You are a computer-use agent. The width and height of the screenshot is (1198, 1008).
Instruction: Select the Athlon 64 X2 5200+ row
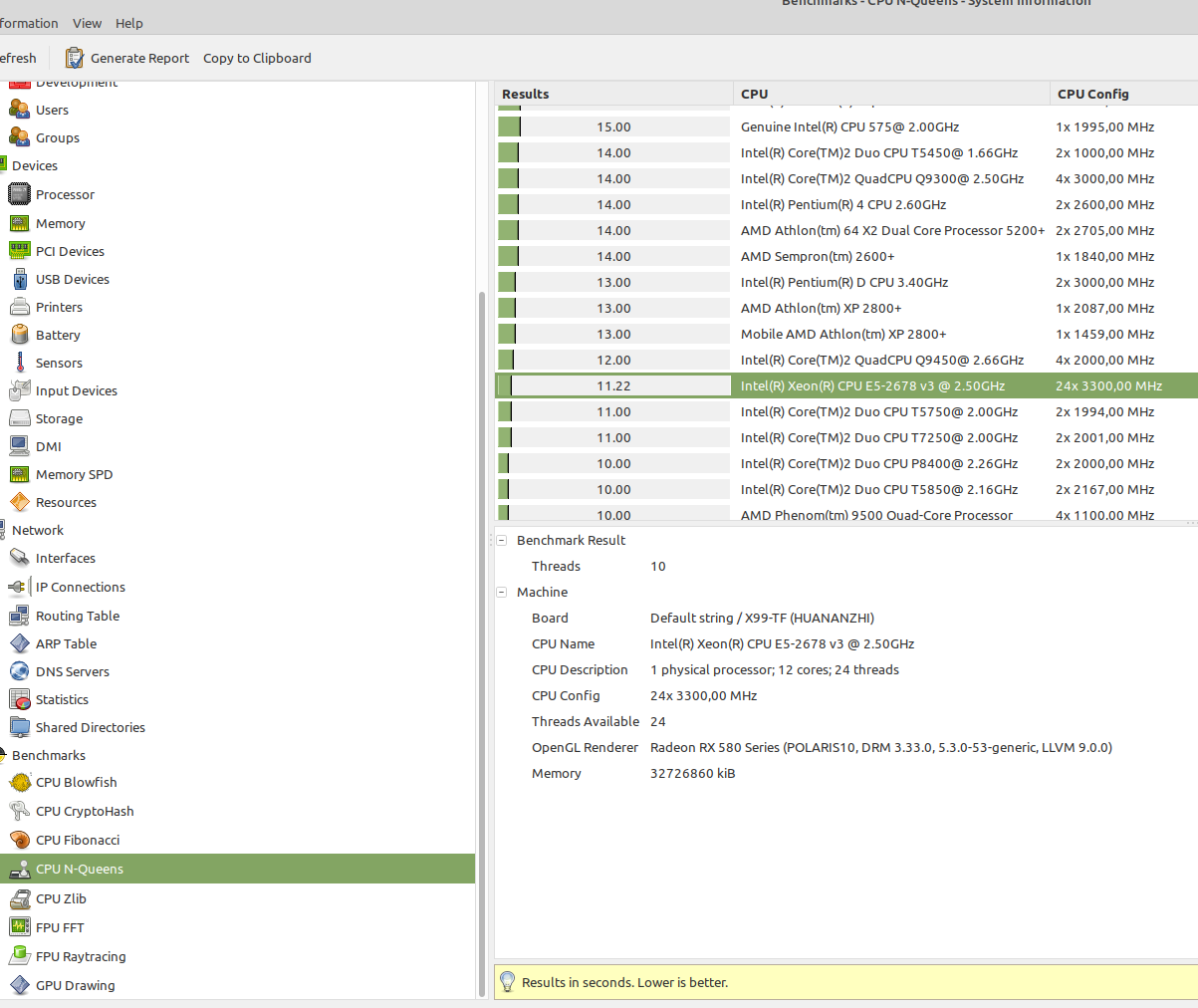coord(846,230)
